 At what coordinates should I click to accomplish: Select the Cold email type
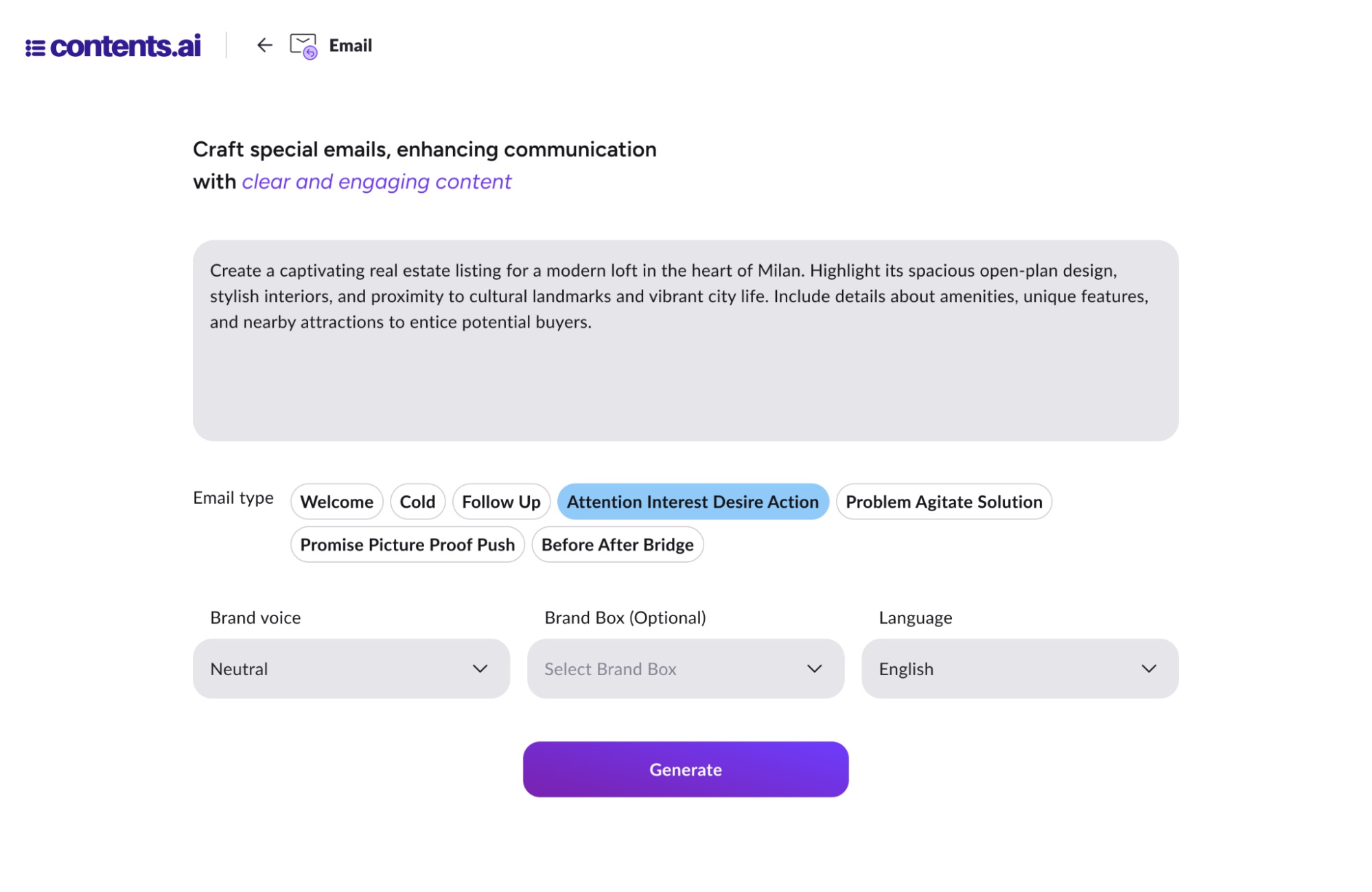pos(417,502)
